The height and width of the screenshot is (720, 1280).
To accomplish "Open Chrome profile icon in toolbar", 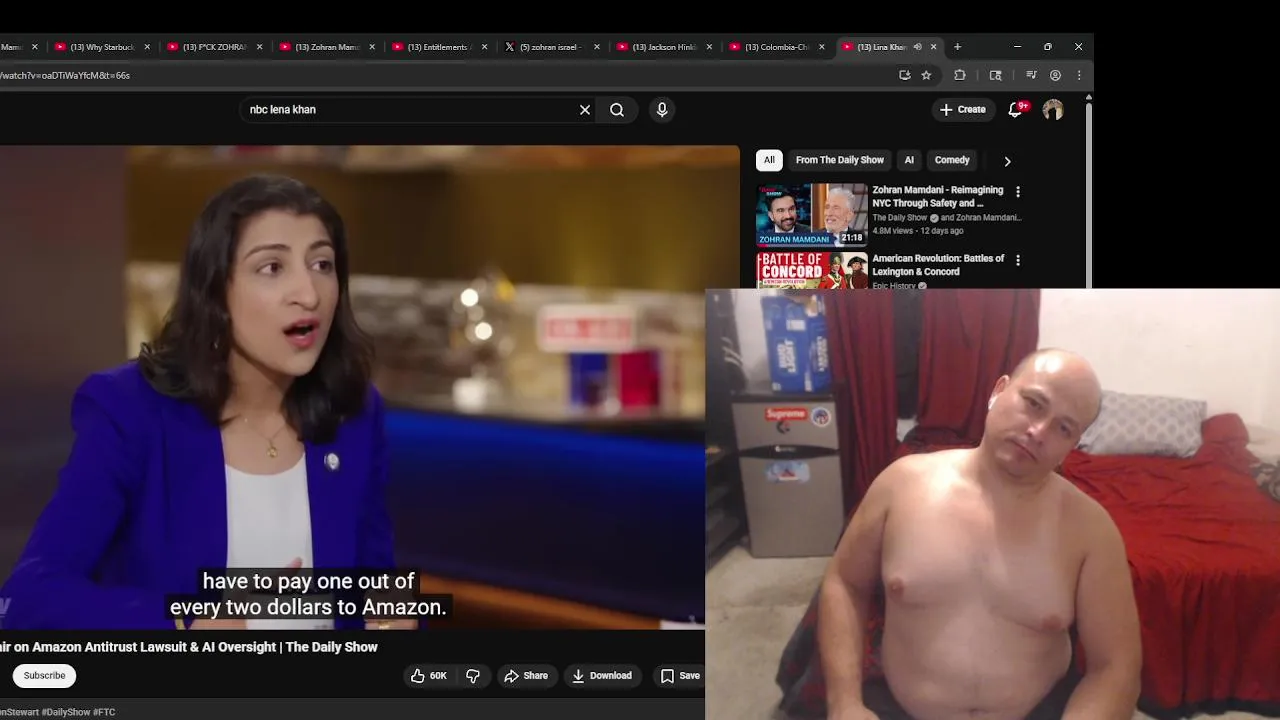I will pyautogui.click(x=1055, y=75).
